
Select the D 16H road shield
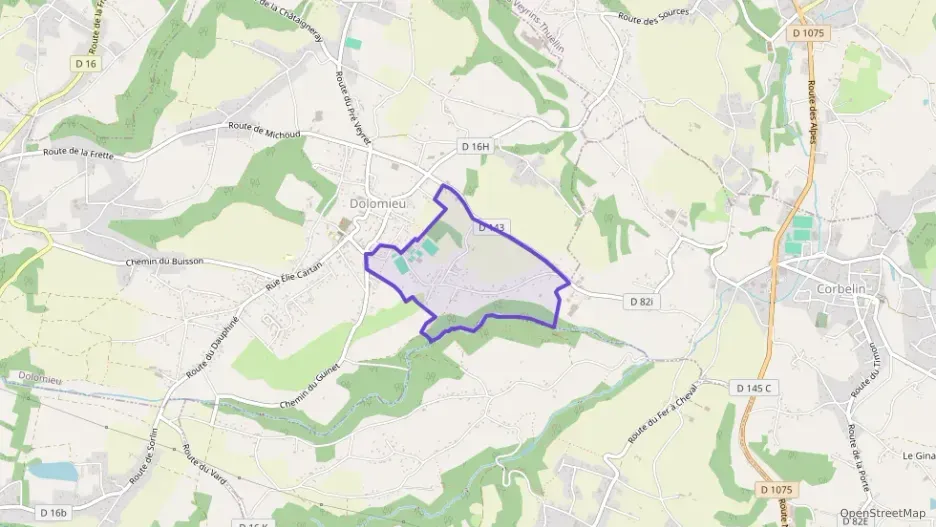pyautogui.click(x=476, y=146)
